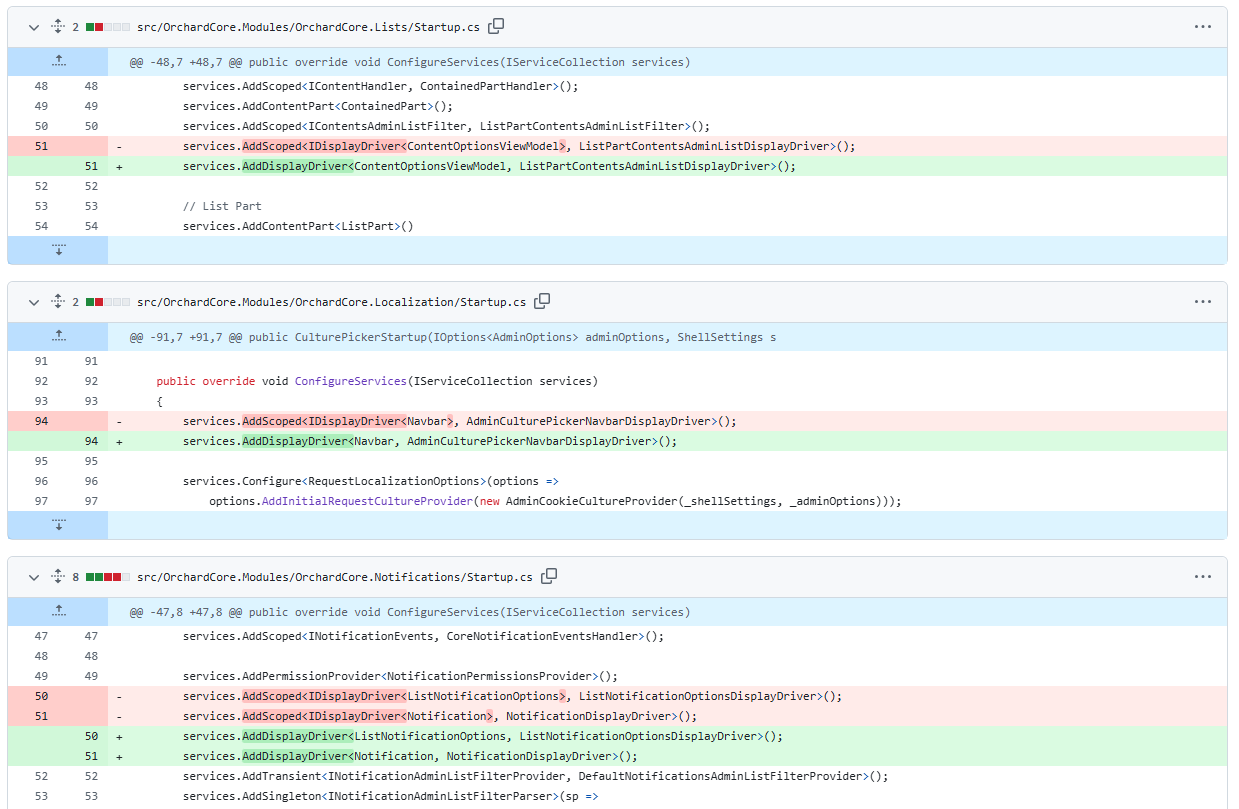Open src/OrchardCore.Modules/OrchardCore.Localization/Startup.cs link
This screenshot has width=1239, height=809.
pos(331,302)
